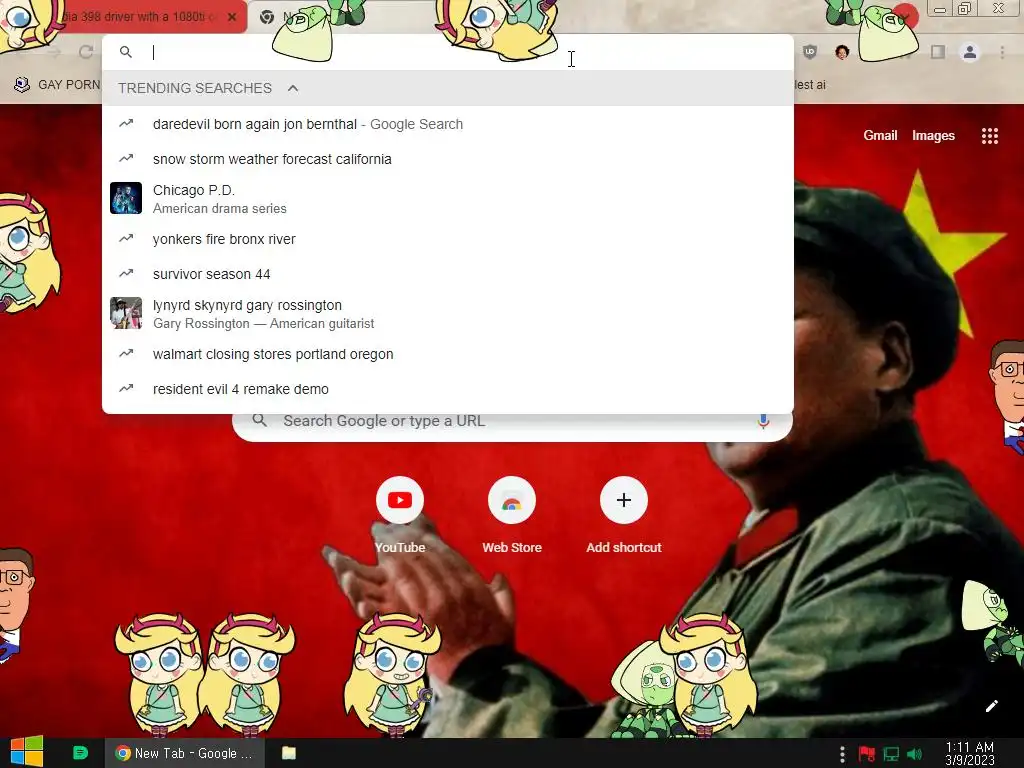Image resolution: width=1024 pixels, height=768 pixels.
Task: Open the green chat app on taskbar
Action: click(80, 753)
